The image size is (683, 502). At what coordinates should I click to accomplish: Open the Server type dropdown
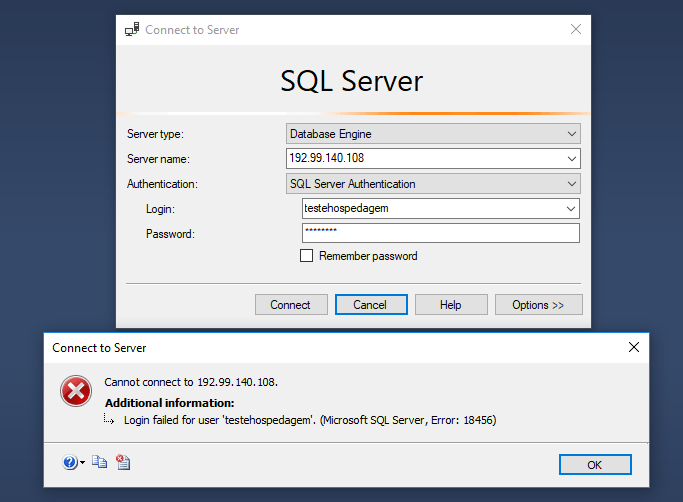click(433, 134)
